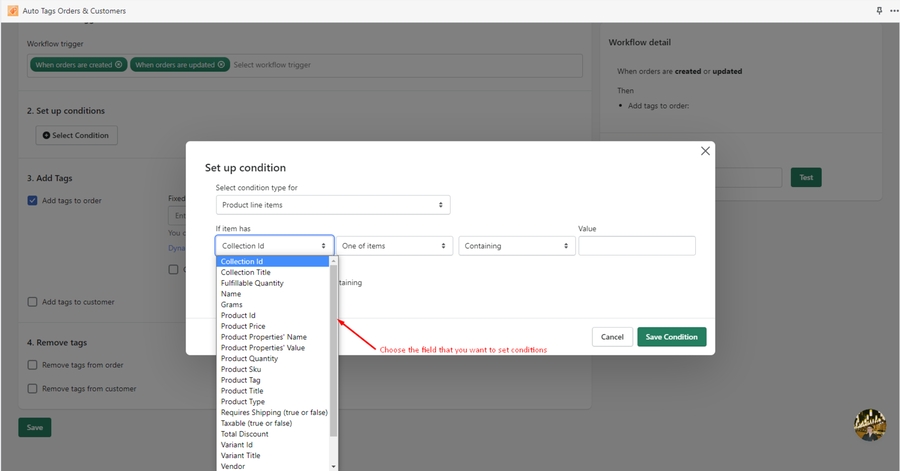
Task: Check Remove tags from order
Action: point(33,365)
